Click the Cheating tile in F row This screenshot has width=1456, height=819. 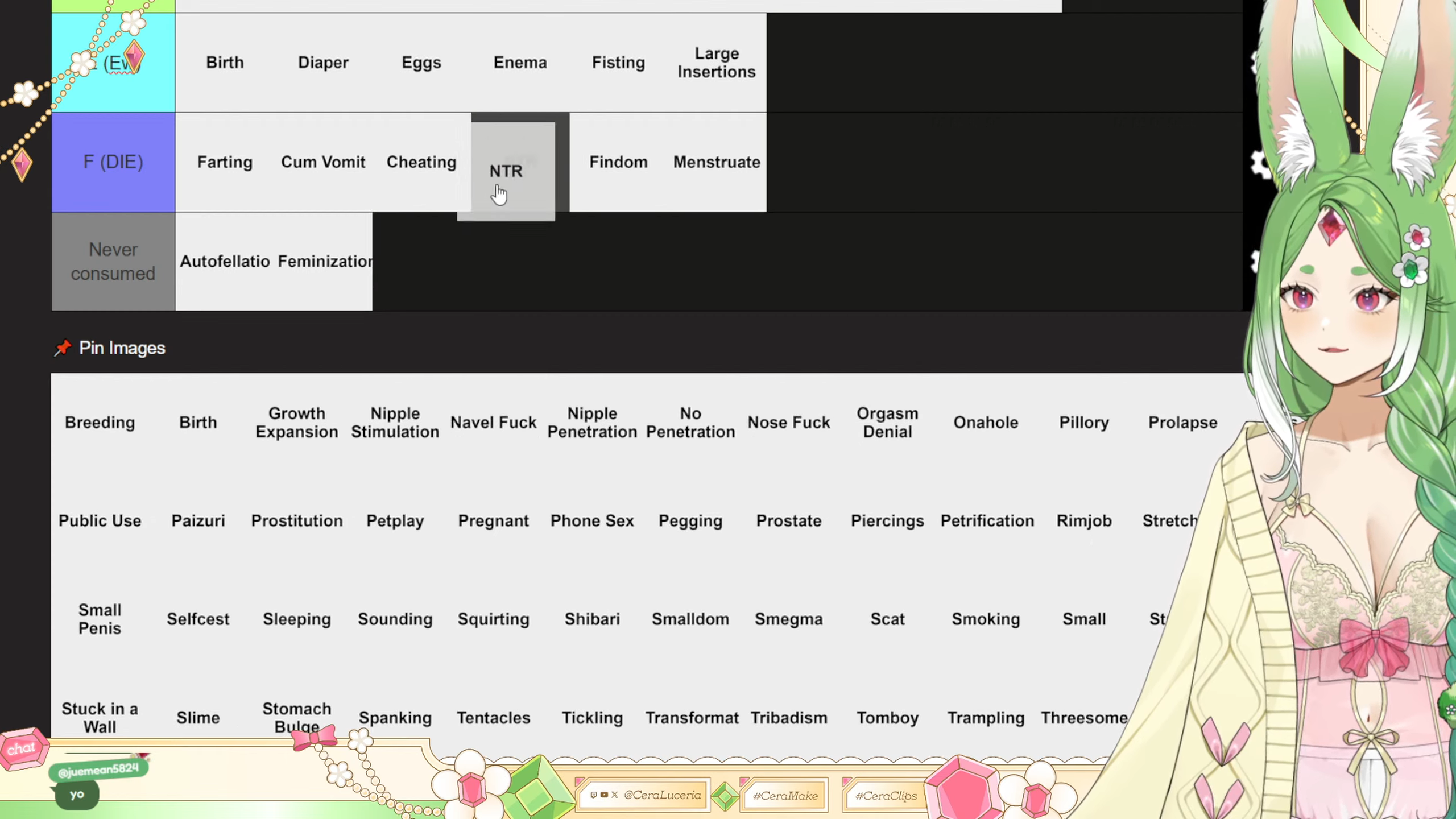[421, 162]
